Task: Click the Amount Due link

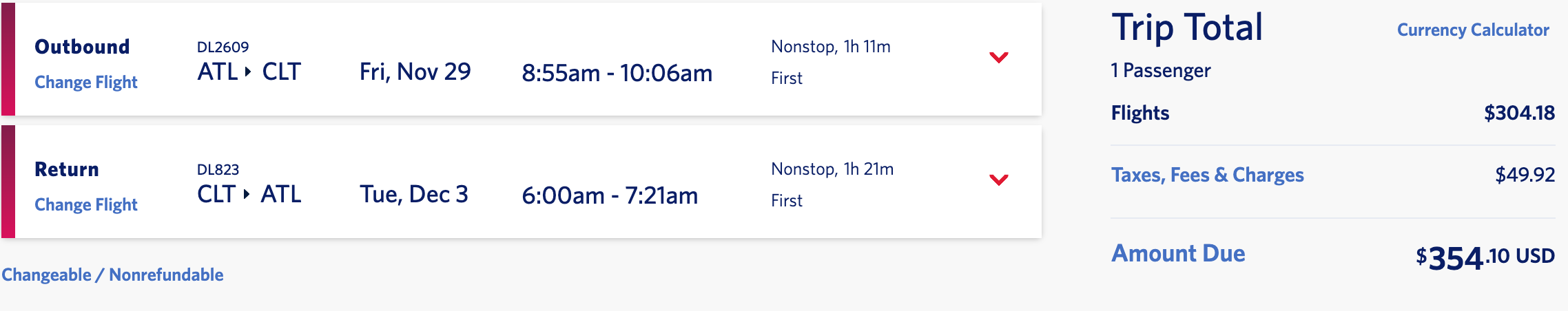Action: [x=1178, y=254]
